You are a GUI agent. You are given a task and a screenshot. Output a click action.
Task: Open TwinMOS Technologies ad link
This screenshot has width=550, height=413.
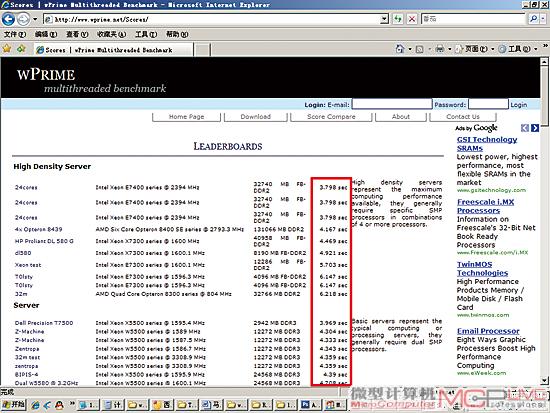(x=482, y=269)
